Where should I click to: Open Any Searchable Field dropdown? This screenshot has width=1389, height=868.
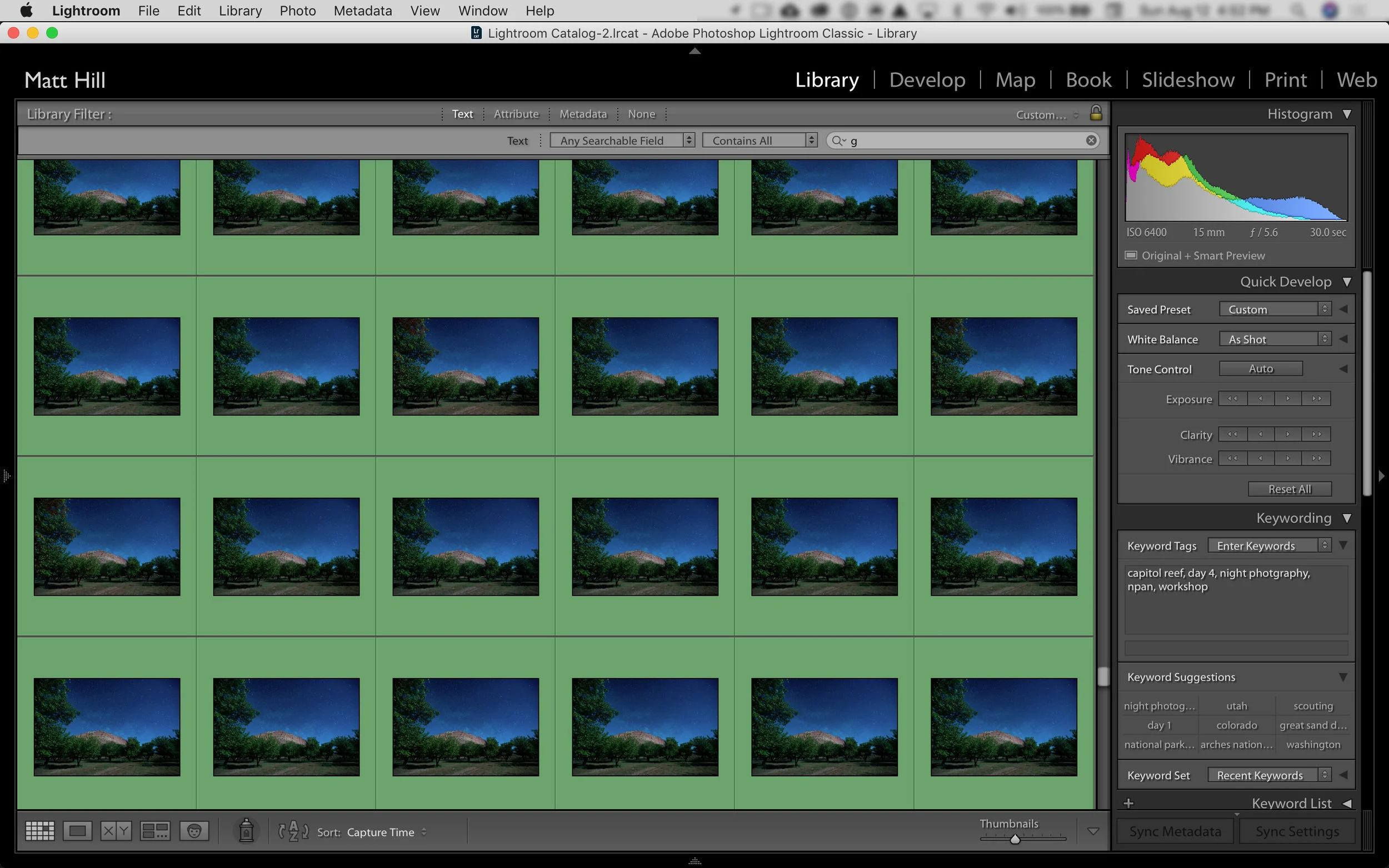622,141
